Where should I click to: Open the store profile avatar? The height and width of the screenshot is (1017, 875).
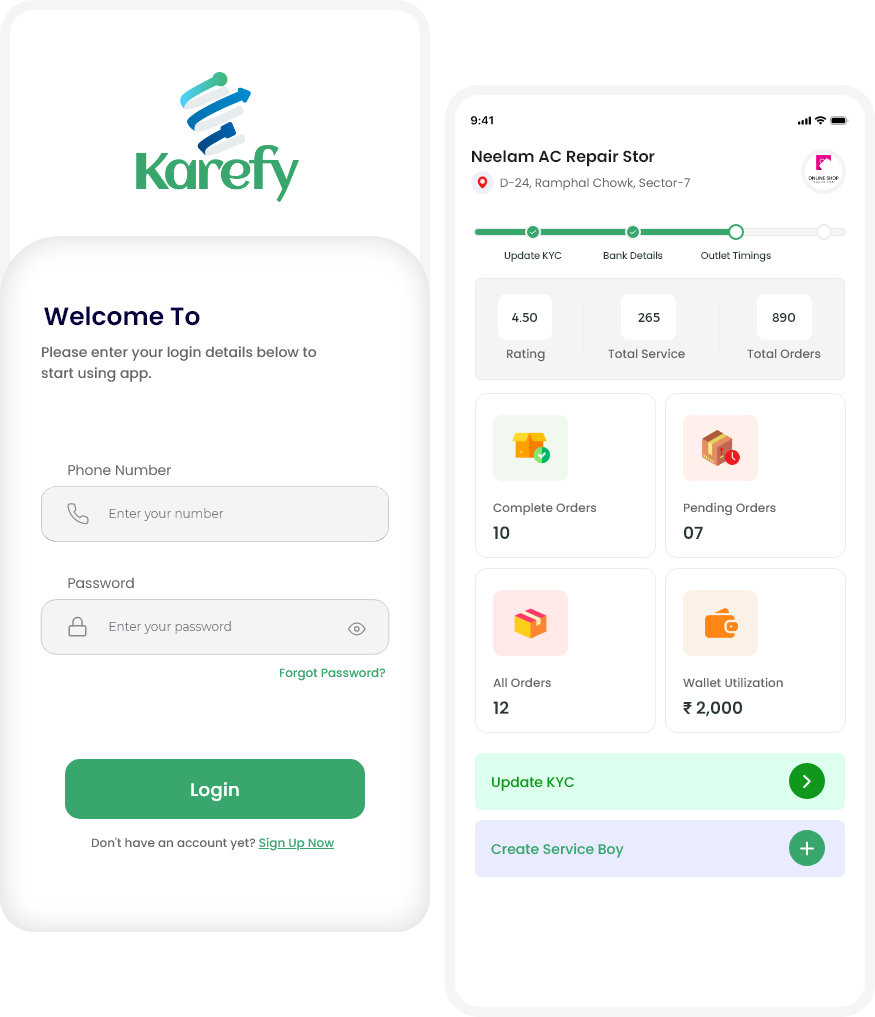click(x=823, y=171)
